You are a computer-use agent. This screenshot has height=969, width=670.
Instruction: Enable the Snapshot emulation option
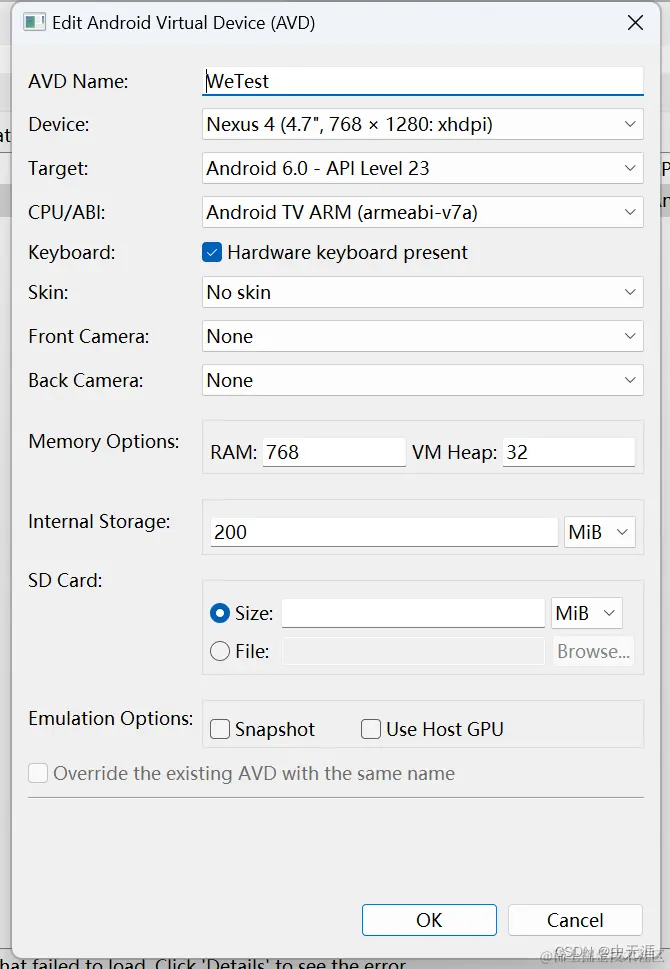(220, 730)
